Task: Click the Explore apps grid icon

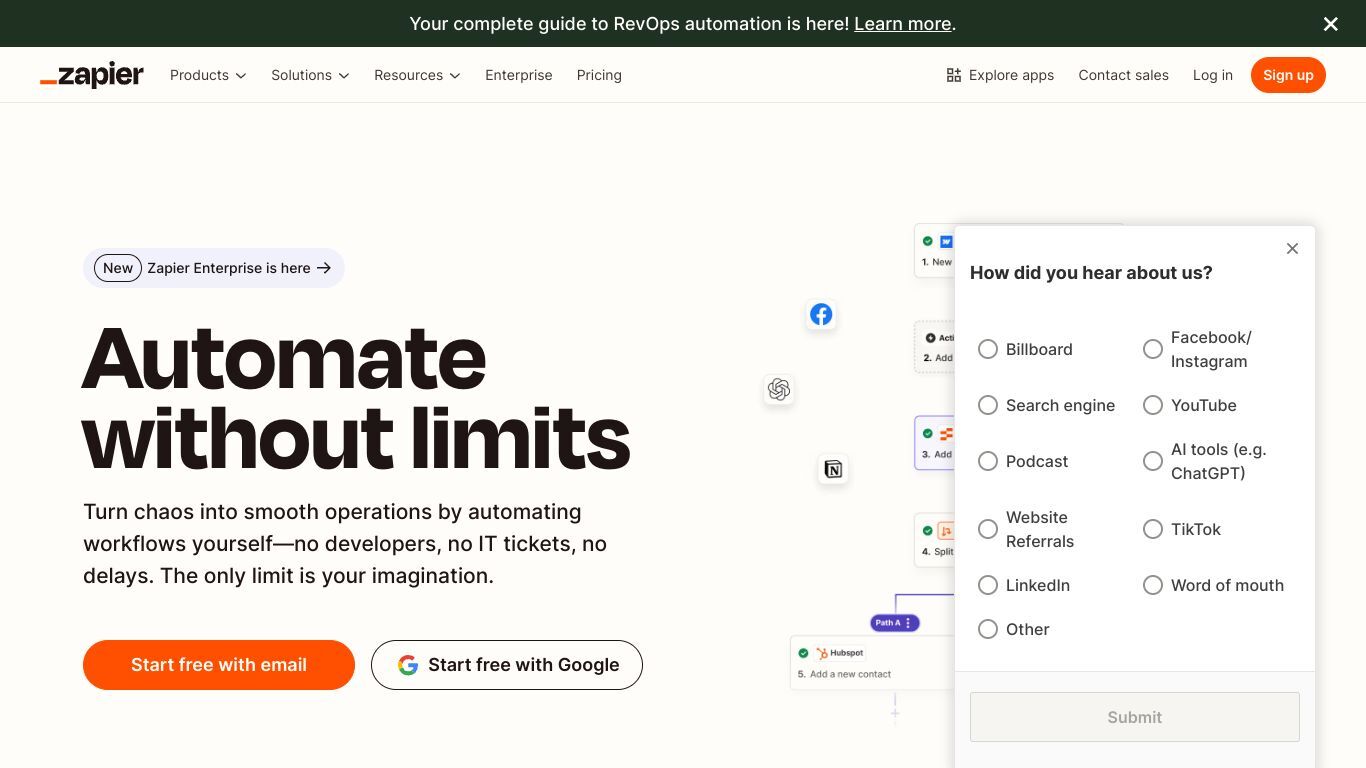Action: [x=953, y=75]
